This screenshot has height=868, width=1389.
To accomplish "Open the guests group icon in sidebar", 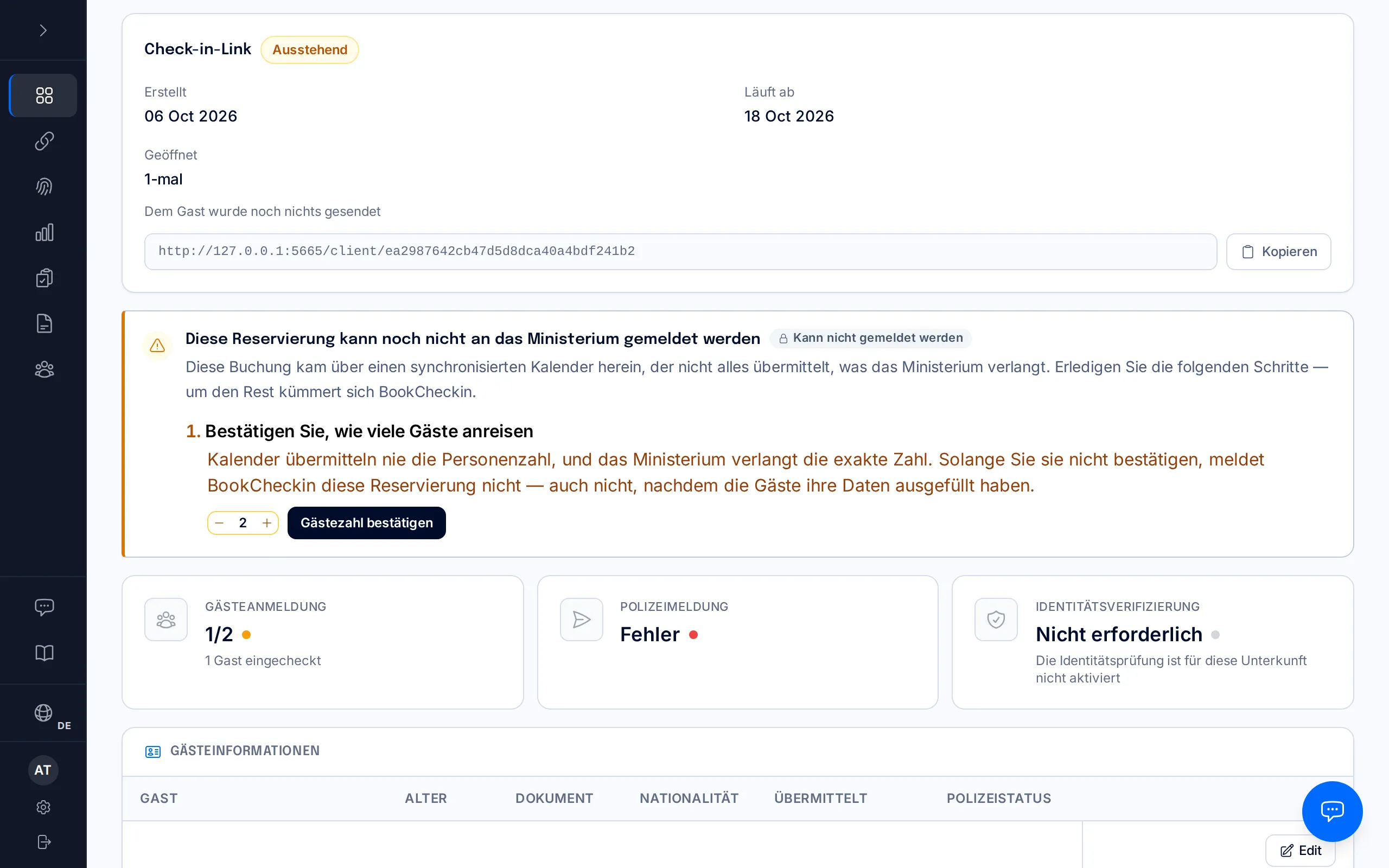I will 43,369.
